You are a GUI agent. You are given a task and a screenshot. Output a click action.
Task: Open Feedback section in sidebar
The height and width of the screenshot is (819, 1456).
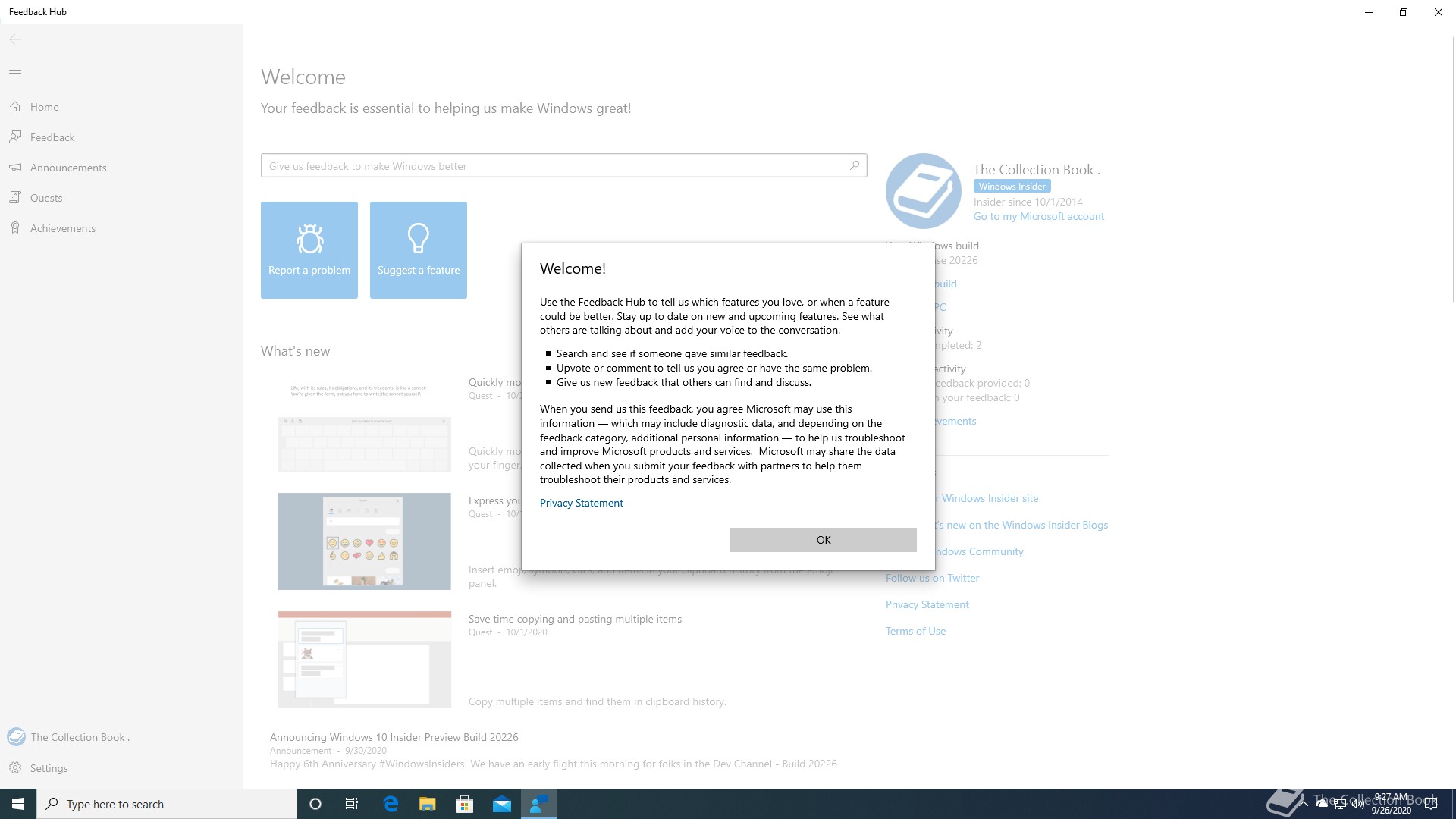121,137
